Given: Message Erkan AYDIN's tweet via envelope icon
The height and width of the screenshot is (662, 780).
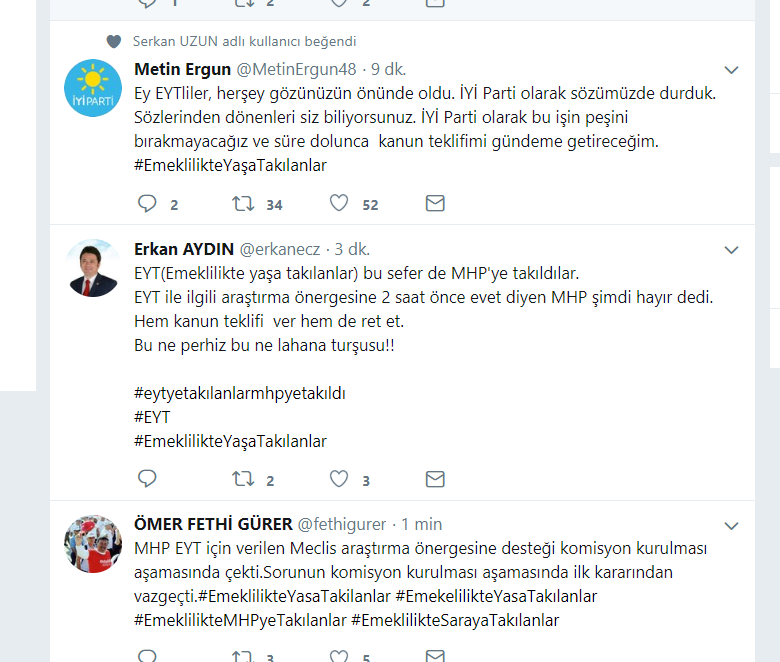Looking at the screenshot, I should pyautogui.click(x=435, y=479).
